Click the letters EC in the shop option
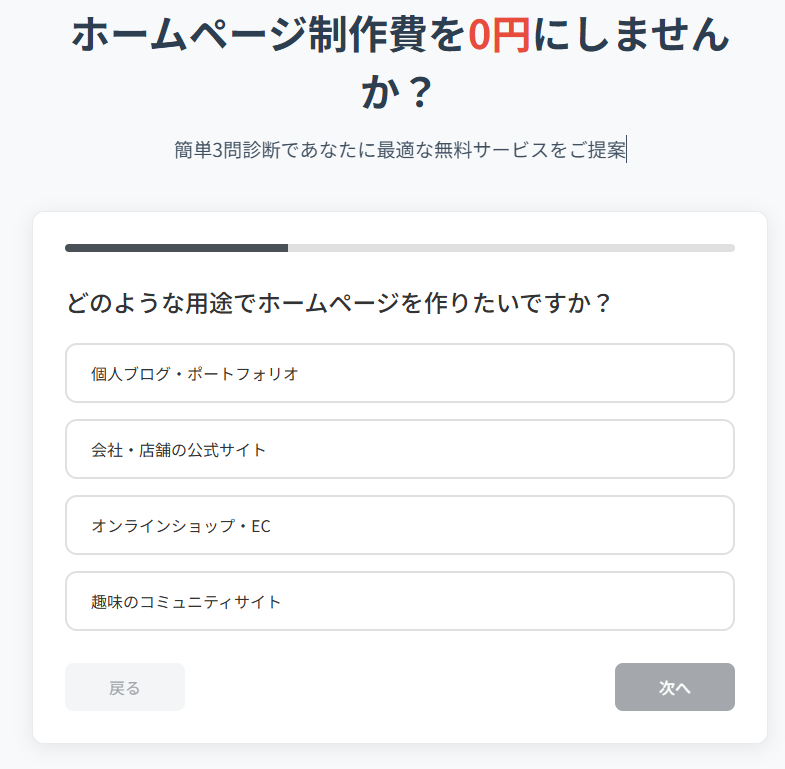This screenshot has width=785, height=769. (x=260, y=525)
